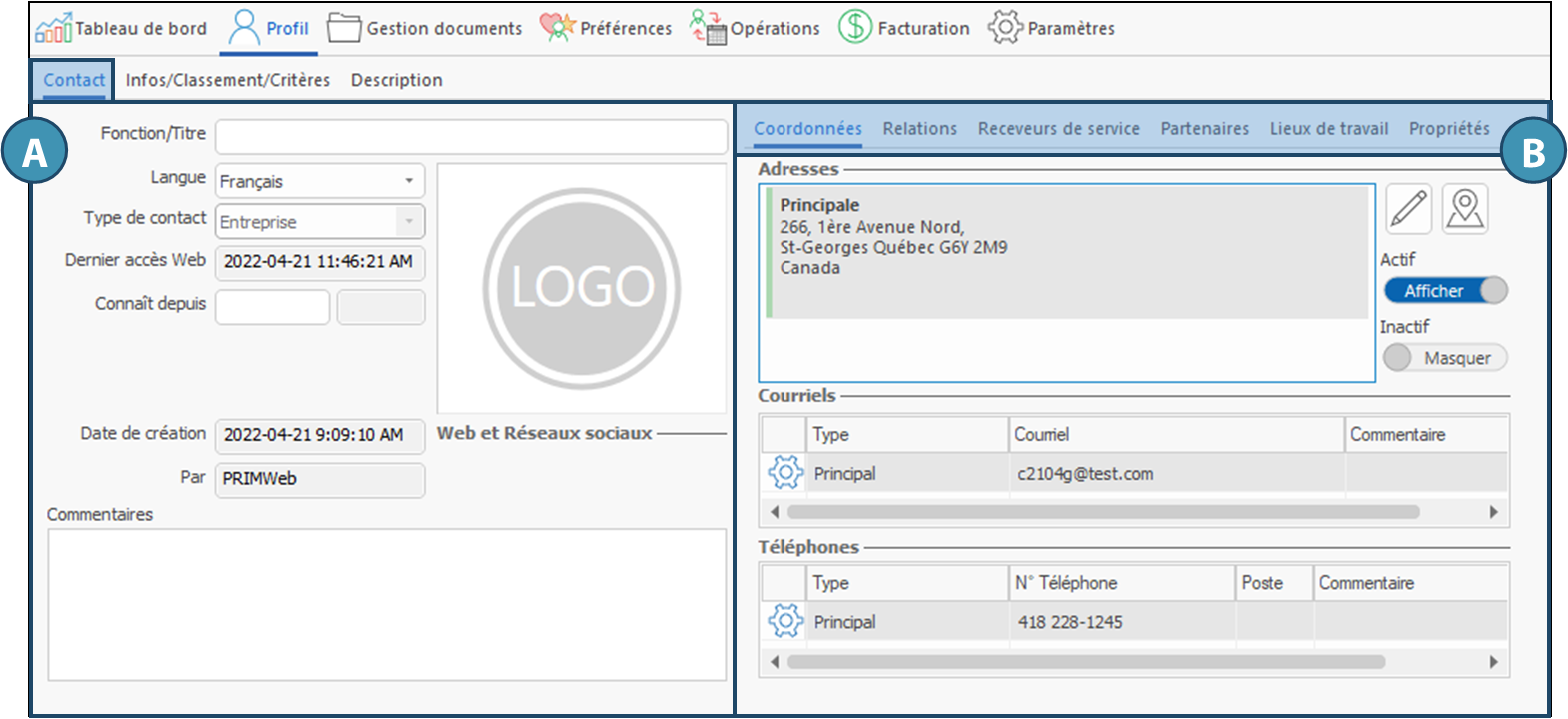Click the Gestion documents folder icon
Screen dimensions: 1568x719
(x=344, y=28)
